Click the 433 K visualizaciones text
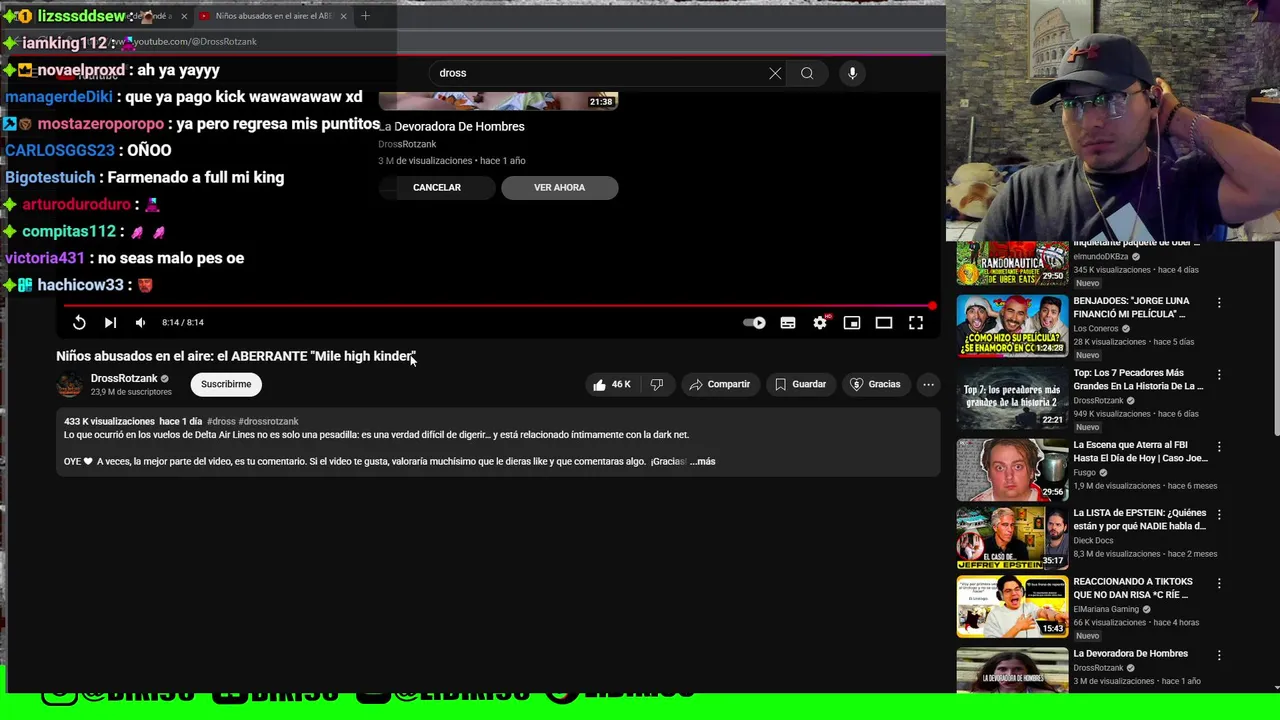The width and height of the screenshot is (1280, 720). click(x=109, y=421)
